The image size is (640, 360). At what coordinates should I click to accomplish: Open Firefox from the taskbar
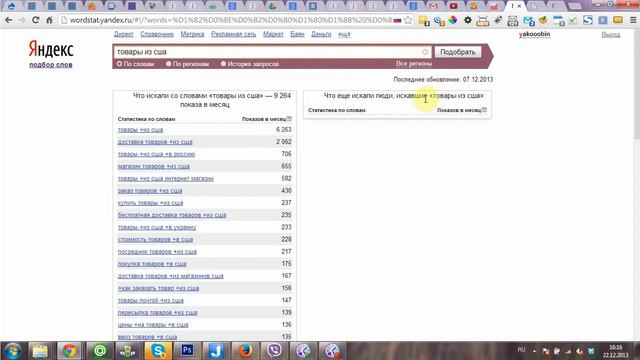245,351
